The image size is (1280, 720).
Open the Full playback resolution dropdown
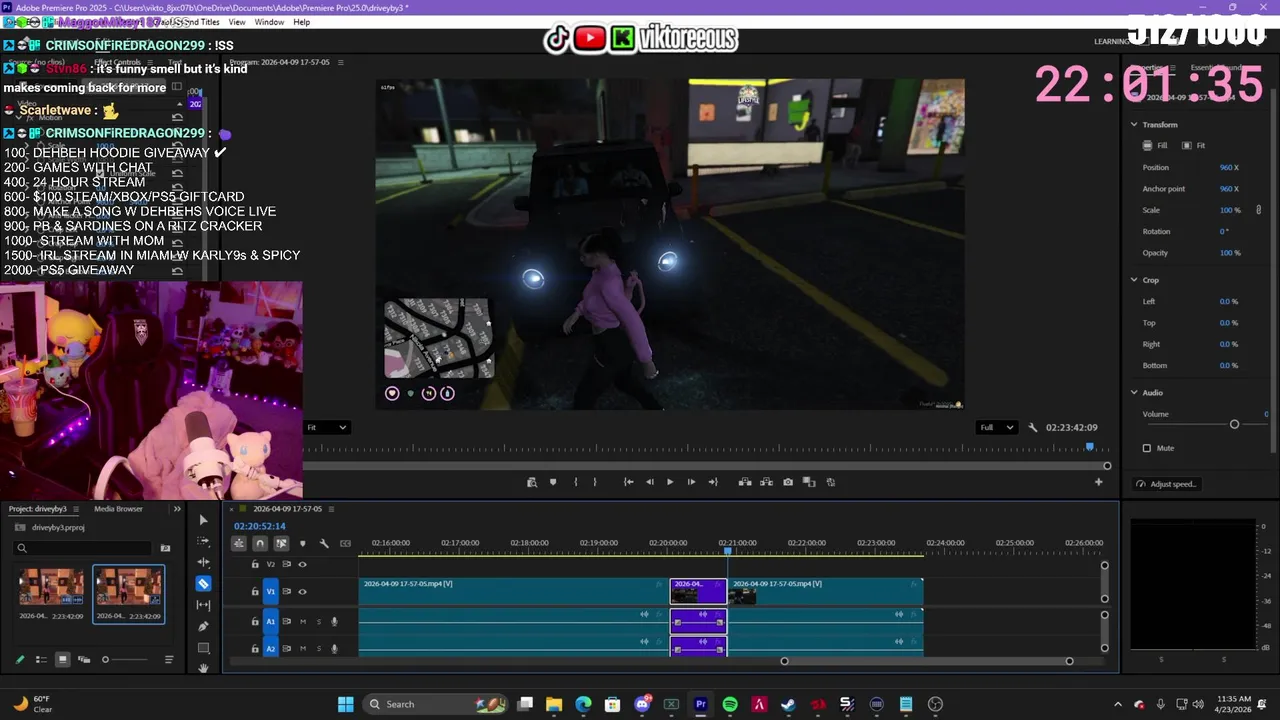(996, 427)
